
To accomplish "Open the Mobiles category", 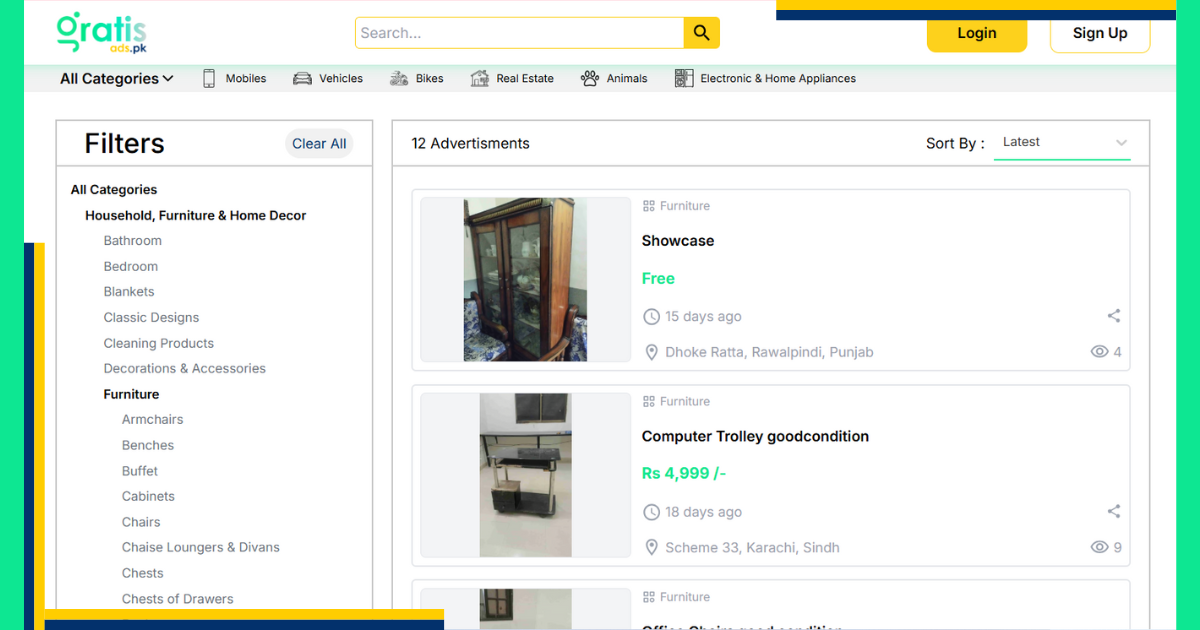I will [x=246, y=78].
